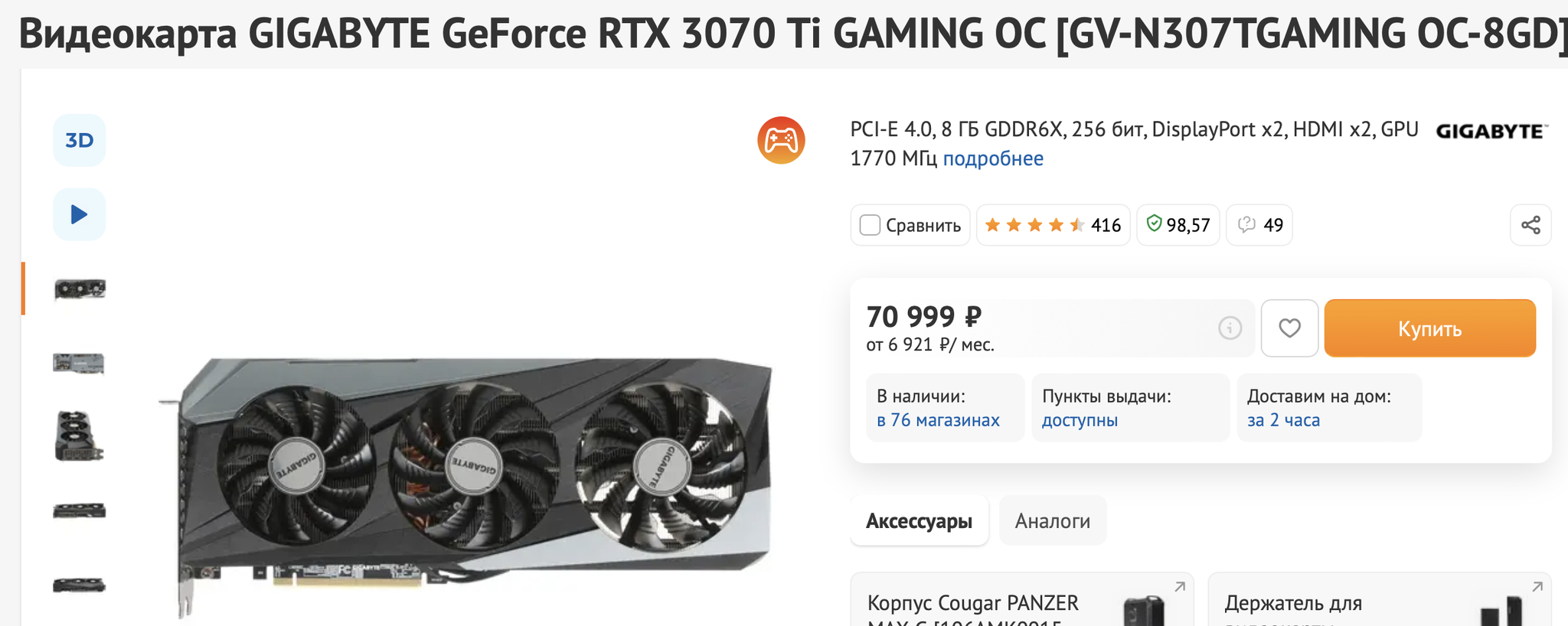Open the 98,57 reliability shield badge
This screenshot has width=1568, height=626.
1178,225
